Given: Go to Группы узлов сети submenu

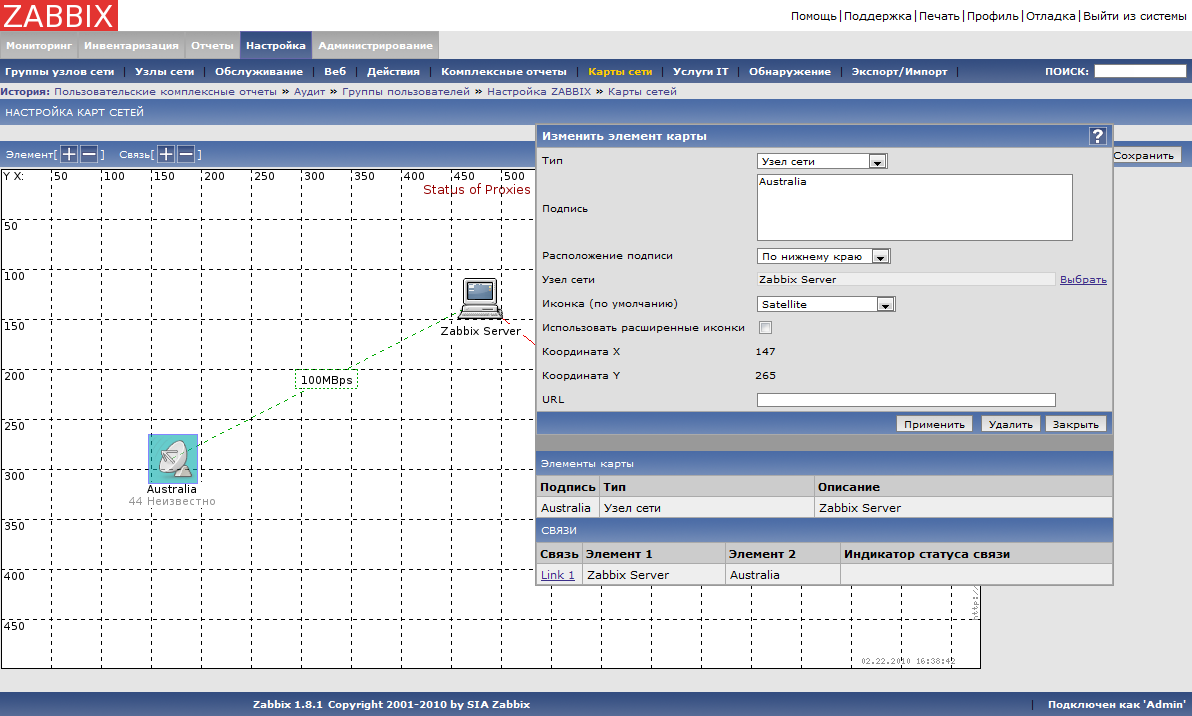Looking at the screenshot, I should pyautogui.click(x=60, y=71).
